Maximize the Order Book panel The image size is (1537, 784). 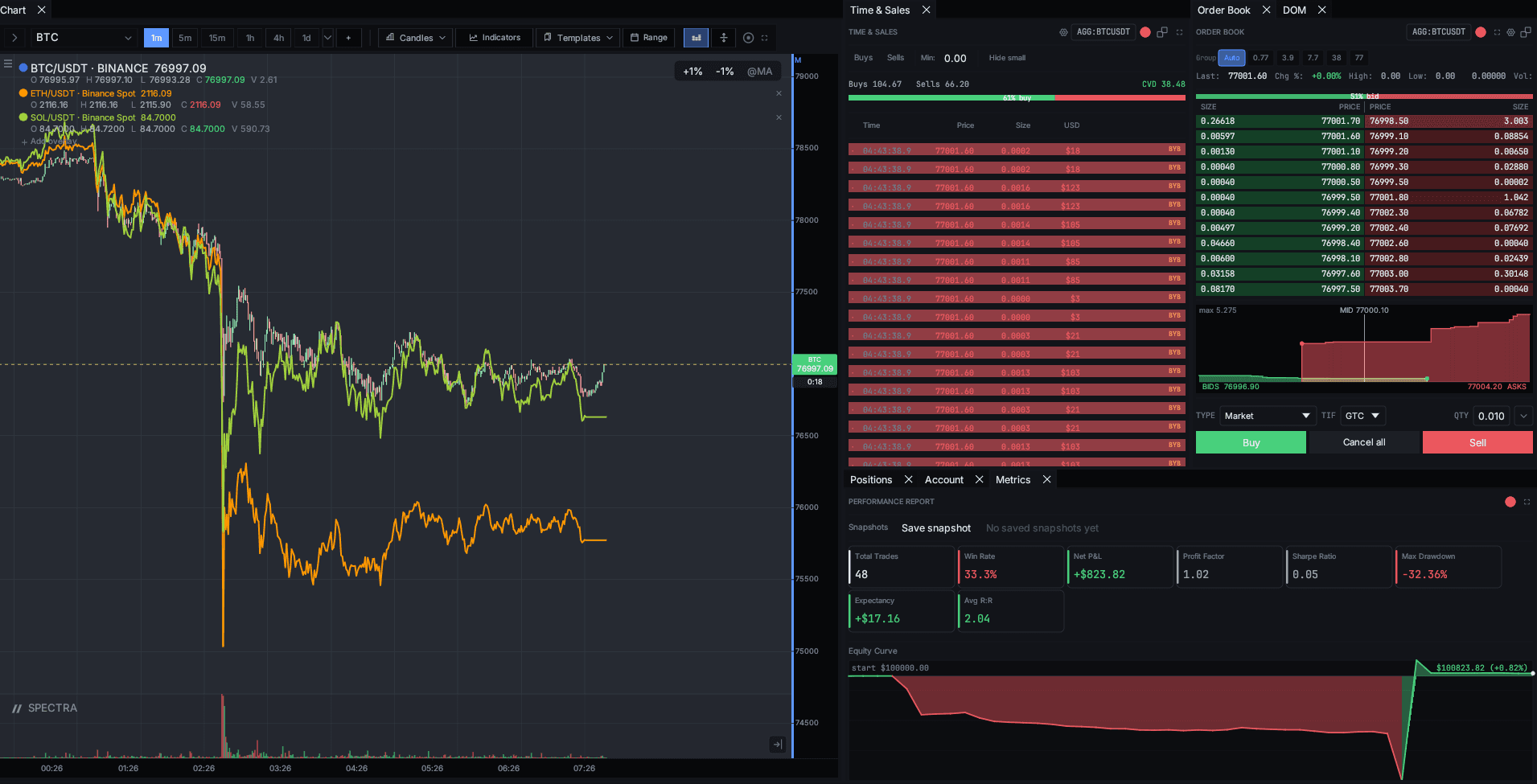point(1497,32)
